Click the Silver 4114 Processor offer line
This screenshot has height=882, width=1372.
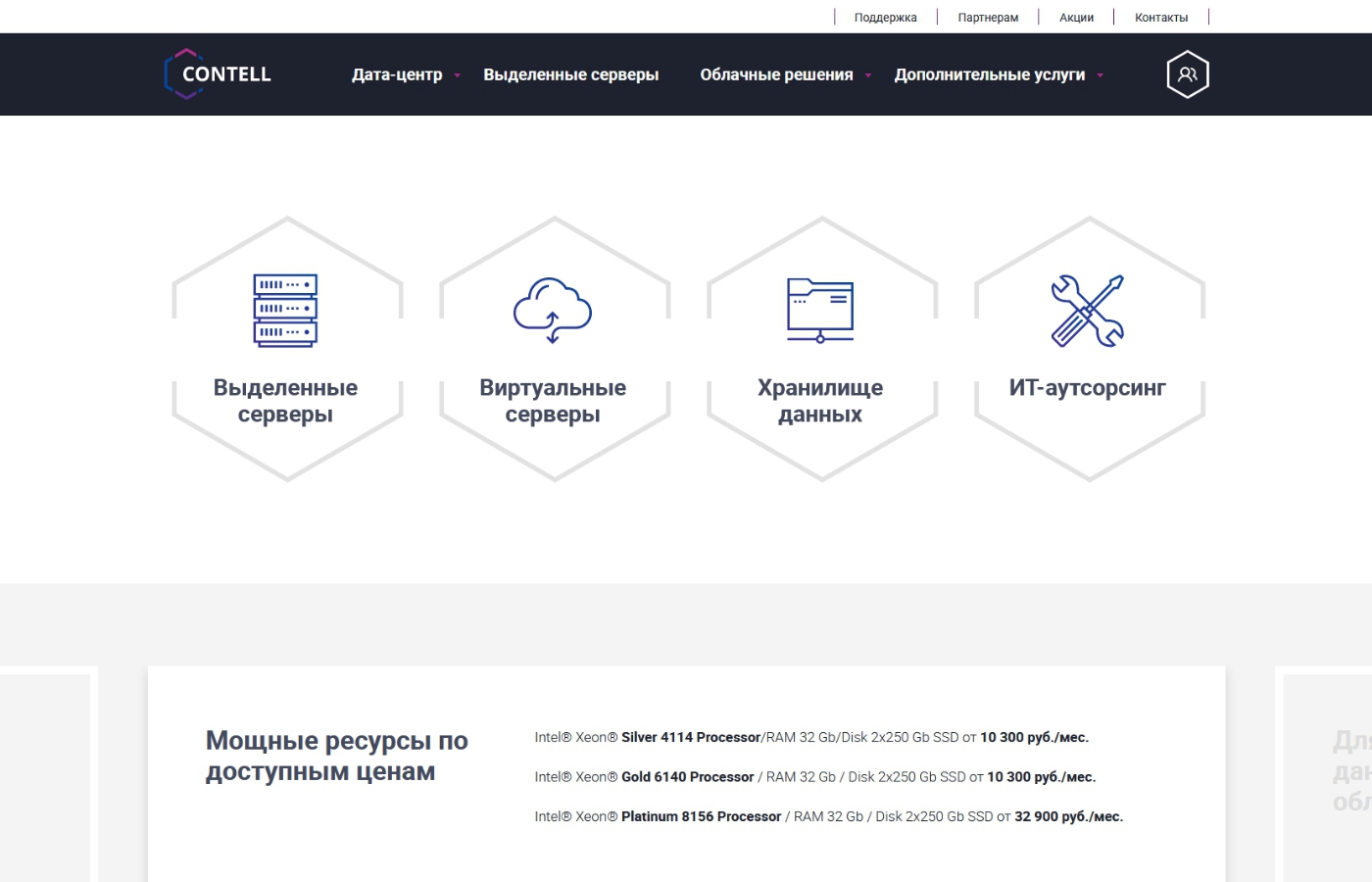(811, 738)
